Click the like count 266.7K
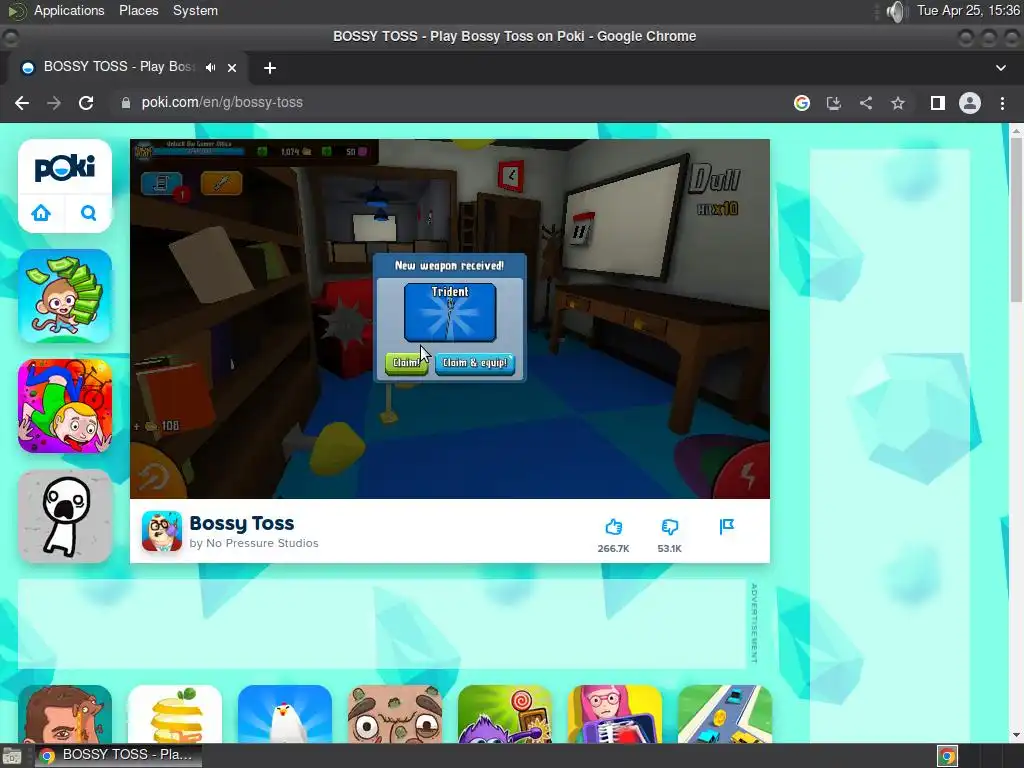This screenshot has width=1024, height=768. point(613,549)
